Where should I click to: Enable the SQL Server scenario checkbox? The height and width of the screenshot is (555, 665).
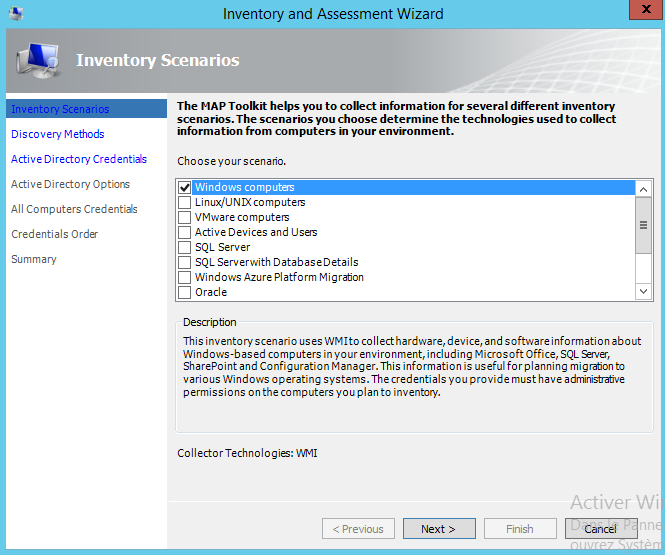tap(184, 247)
